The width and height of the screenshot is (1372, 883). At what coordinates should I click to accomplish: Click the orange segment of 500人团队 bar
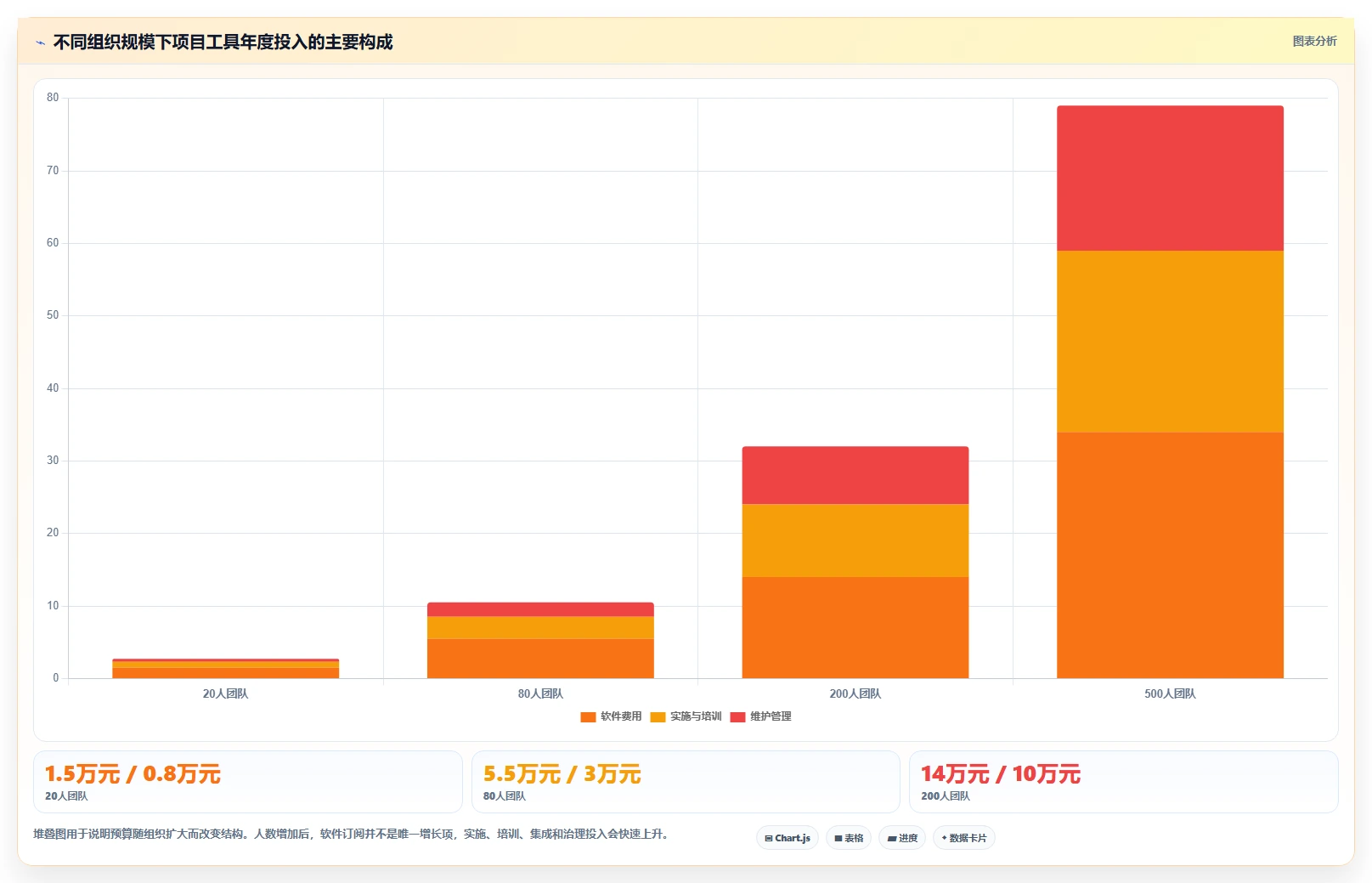coord(1170,555)
